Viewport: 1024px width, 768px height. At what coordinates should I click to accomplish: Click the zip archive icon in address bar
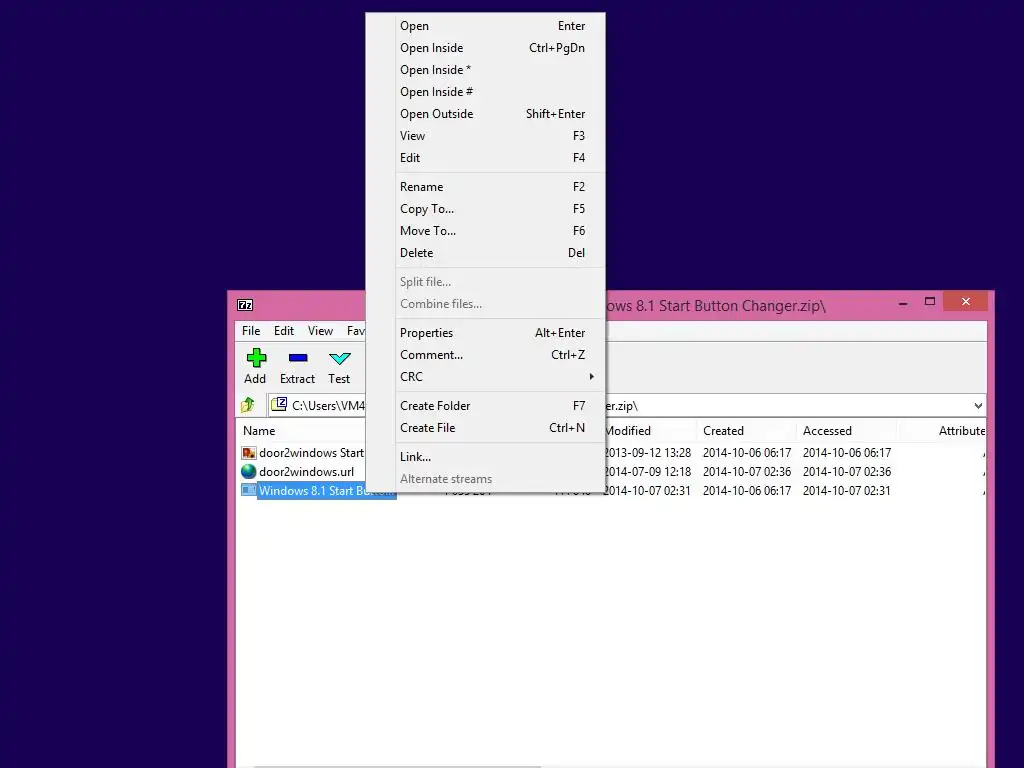(279, 405)
